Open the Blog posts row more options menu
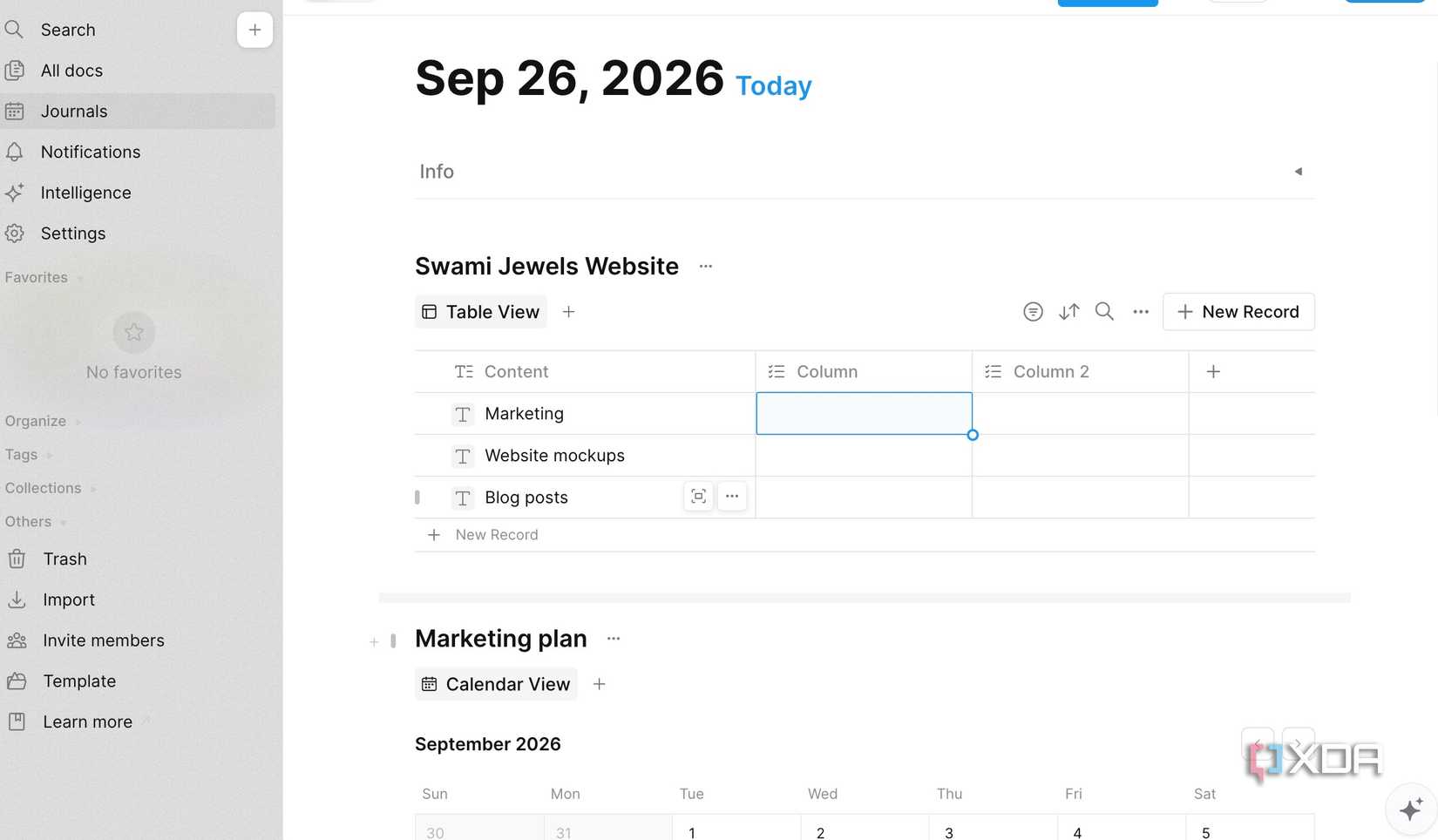Image resolution: width=1438 pixels, height=840 pixels. (732, 497)
